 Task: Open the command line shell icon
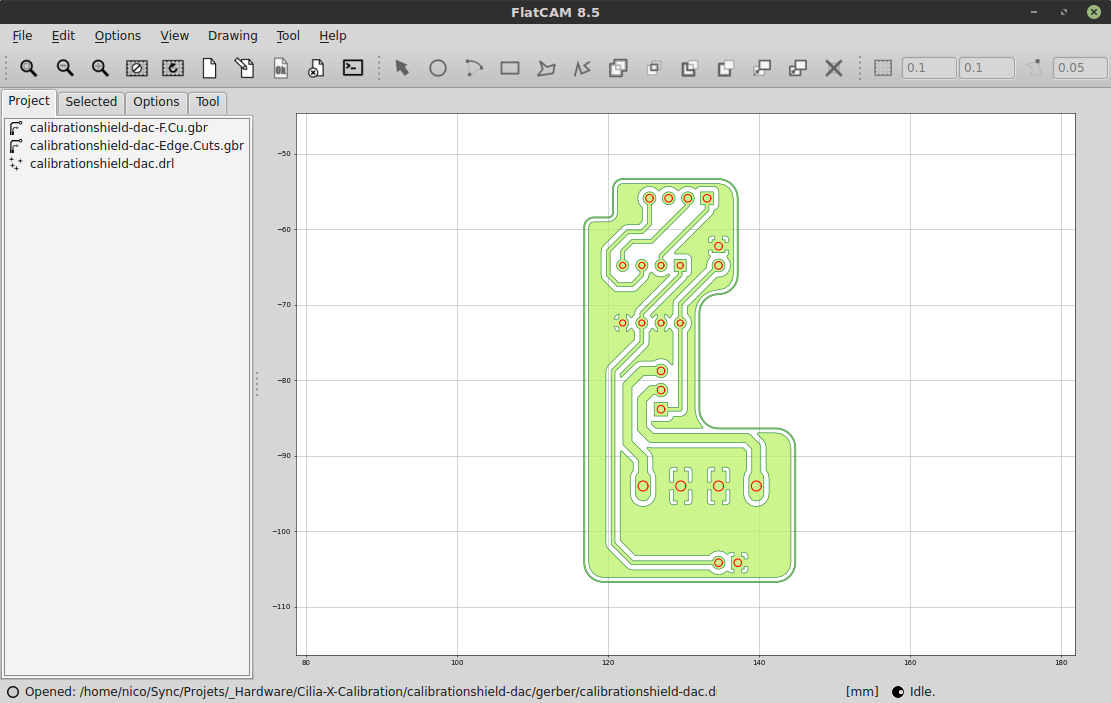point(352,68)
